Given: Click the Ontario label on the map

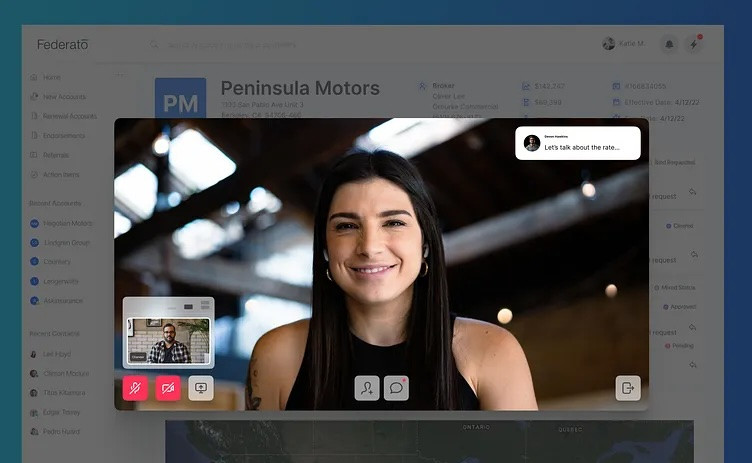Looking at the screenshot, I should [x=476, y=427].
